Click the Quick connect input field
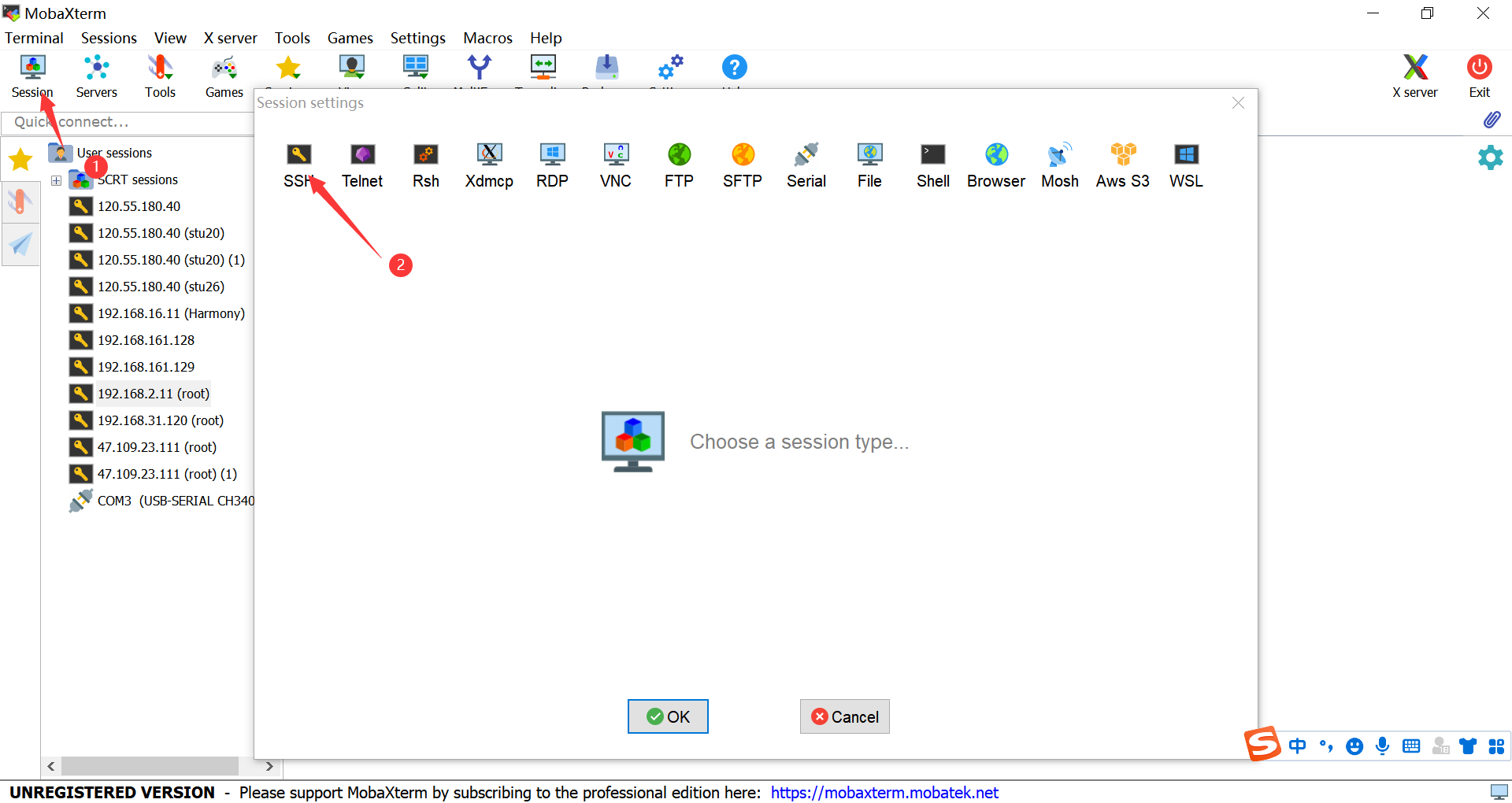Image resolution: width=1512 pixels, height=803 pixels. pyautogui.click(x=128, y=122)
